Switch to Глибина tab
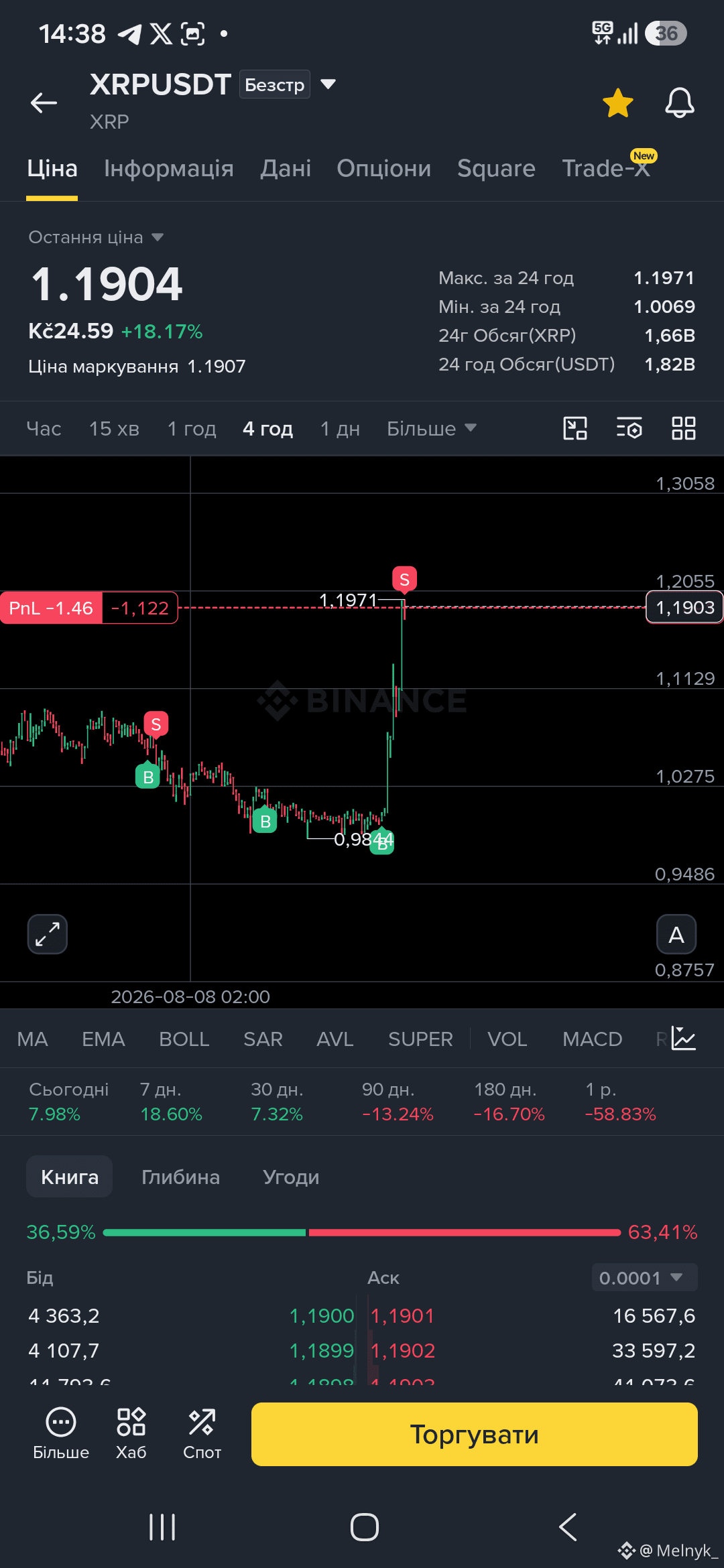 click(x=181, y=1177)
